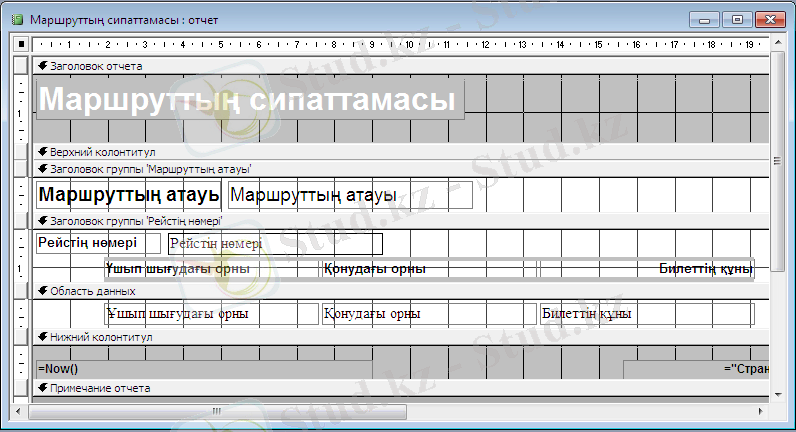This screenshot has height=432, width=796.
Task: Click the 'Рейстің нөмері' text box field
Action: click(x=275, y=244)
